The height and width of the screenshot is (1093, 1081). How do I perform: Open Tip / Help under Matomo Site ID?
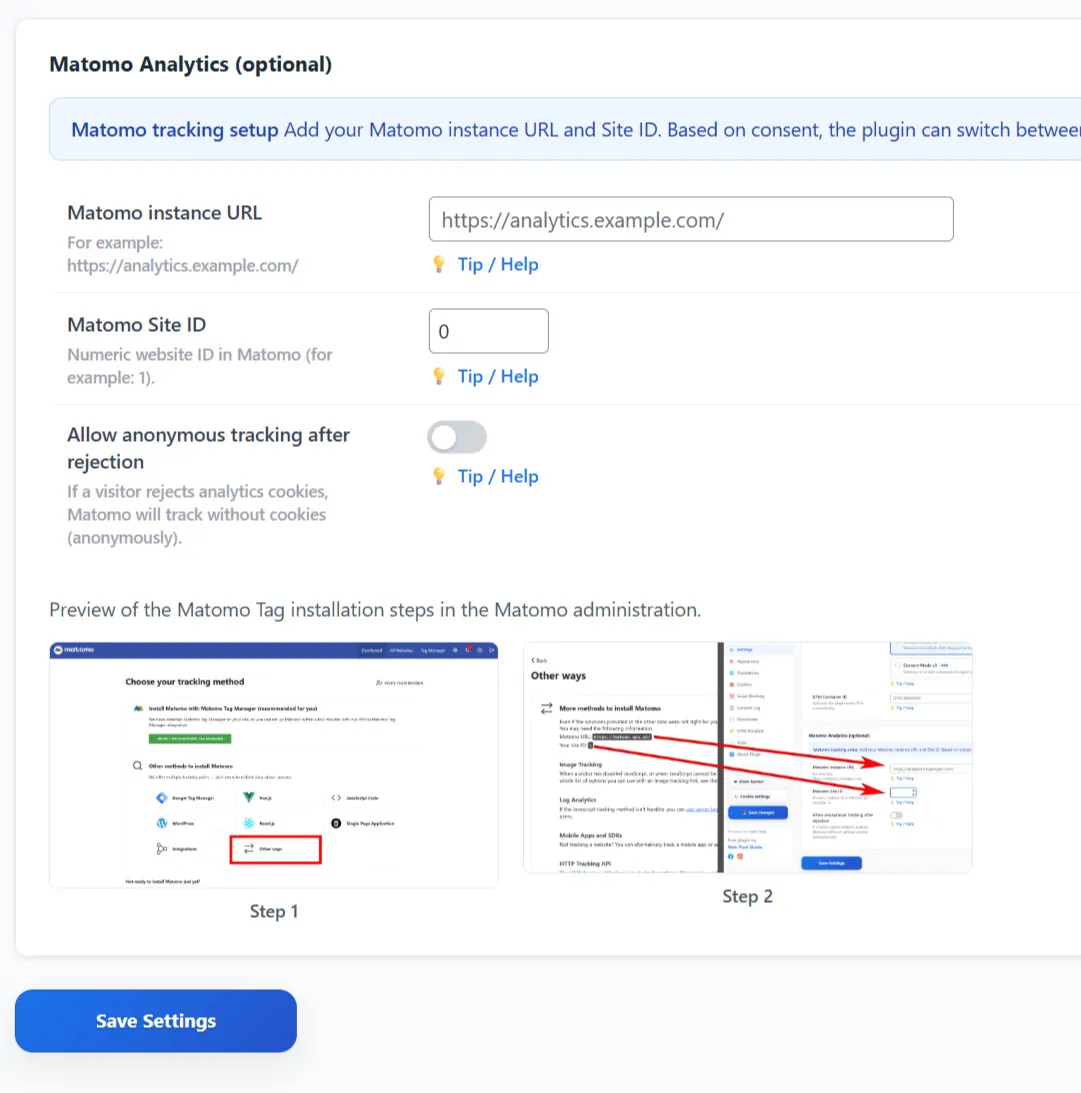tap(498, 376)
